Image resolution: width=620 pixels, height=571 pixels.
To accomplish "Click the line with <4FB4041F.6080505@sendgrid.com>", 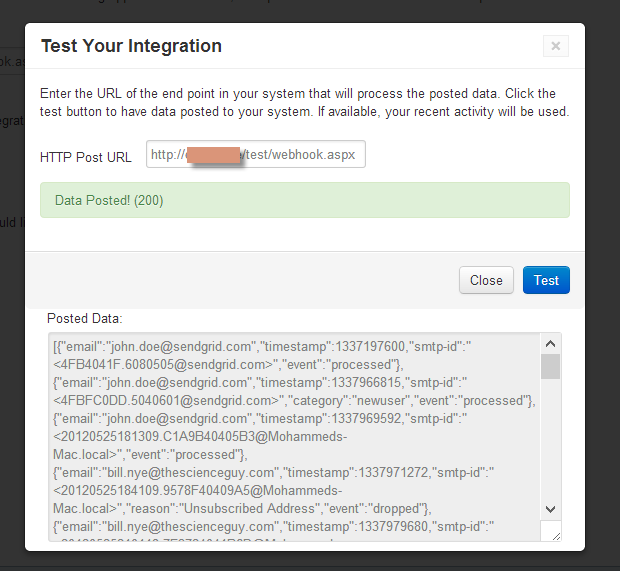I will coord(228,365).
